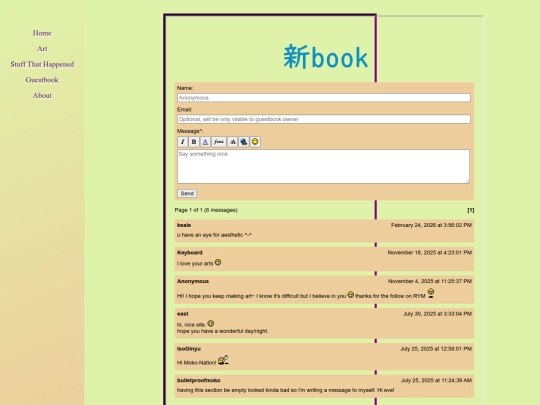Click author name 'IsoGinyu'
540x405 pixels.
pyautogui.click(x=189, y=349)
